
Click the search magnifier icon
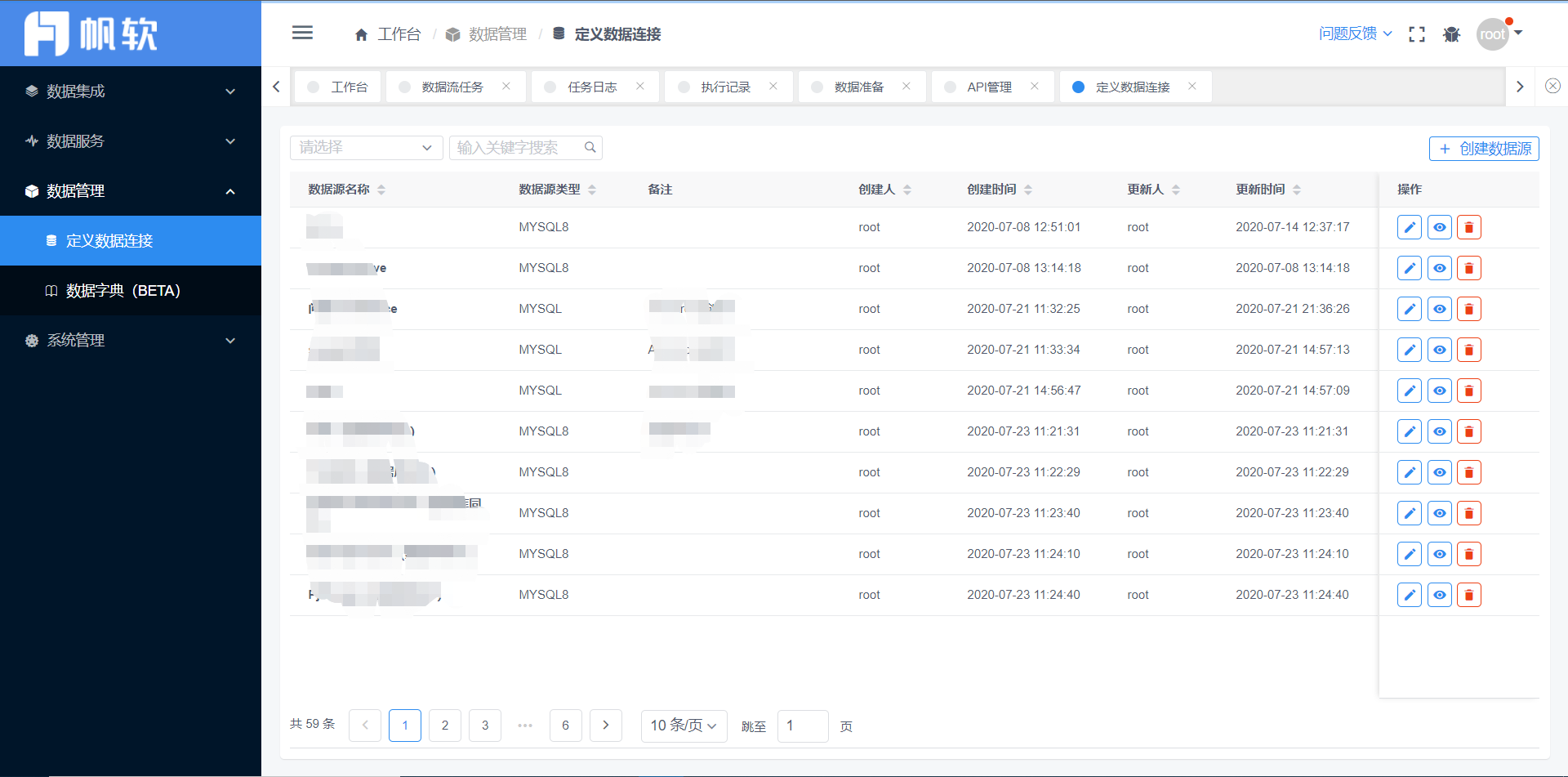tap(590, 147)
